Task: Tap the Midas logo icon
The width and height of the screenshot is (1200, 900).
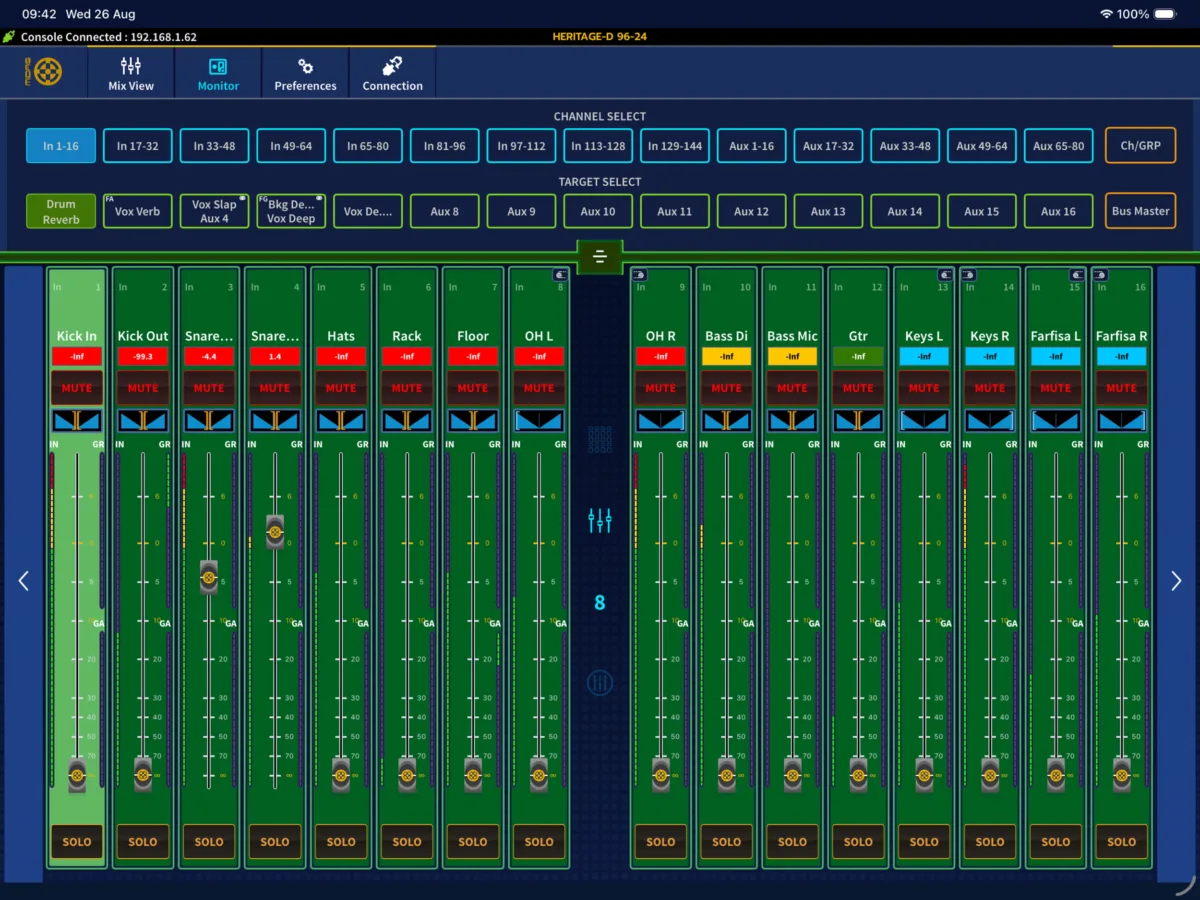Action: [44, 71]
